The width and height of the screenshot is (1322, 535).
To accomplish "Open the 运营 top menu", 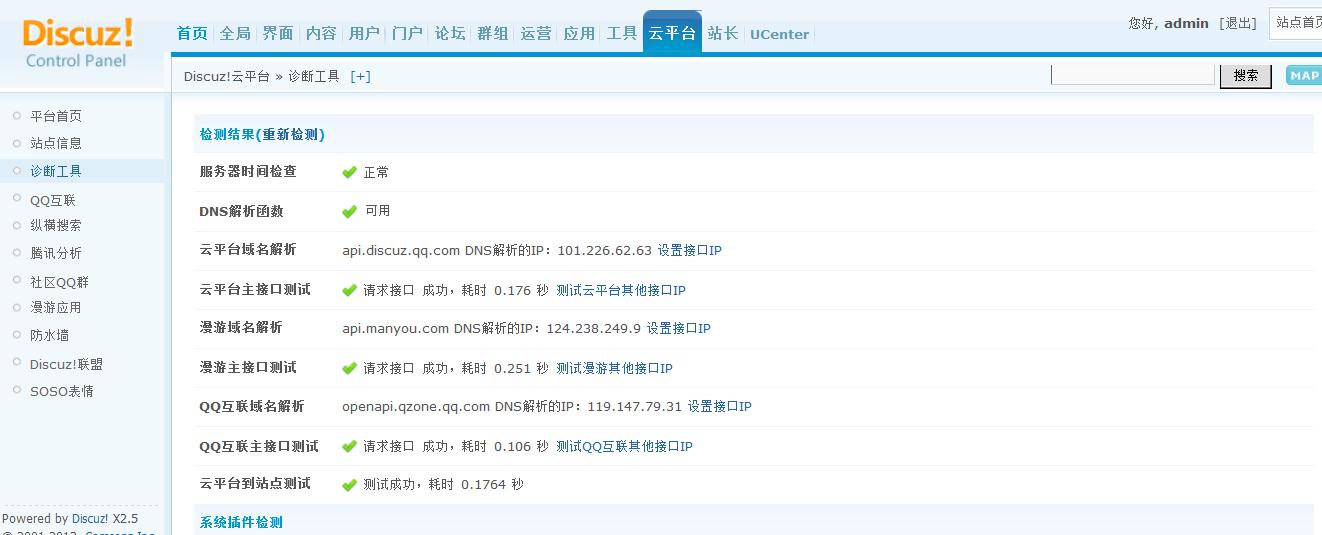I will coord(536,33).
